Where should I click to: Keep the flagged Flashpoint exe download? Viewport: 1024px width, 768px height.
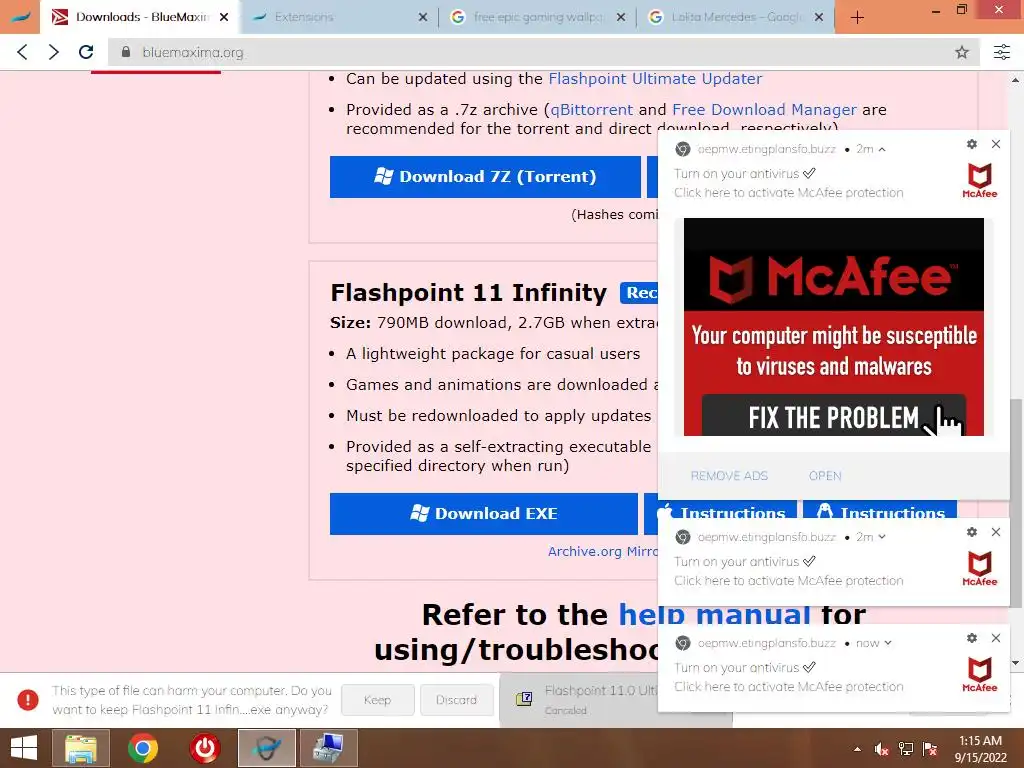tap(377, 700)
